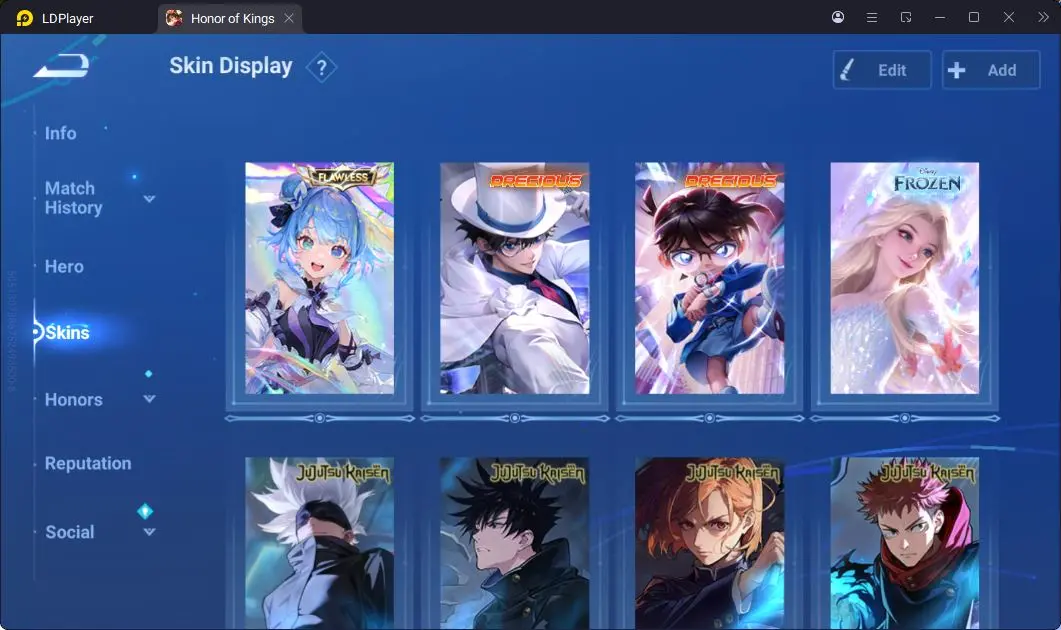Image resolution: width=1061 pixels, height=630 pixels.
Task: Select the Flawless blue-haired girl skin card
Action: point(319,278)
